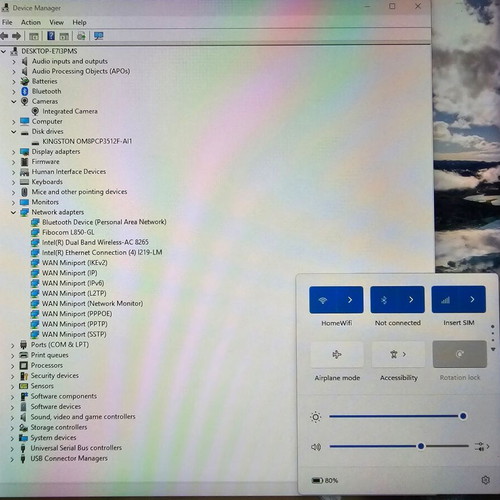This screenshot has height=500, width=500.
Task: Open Bluetooth devices chevron
Action: [x=411, y=300]
